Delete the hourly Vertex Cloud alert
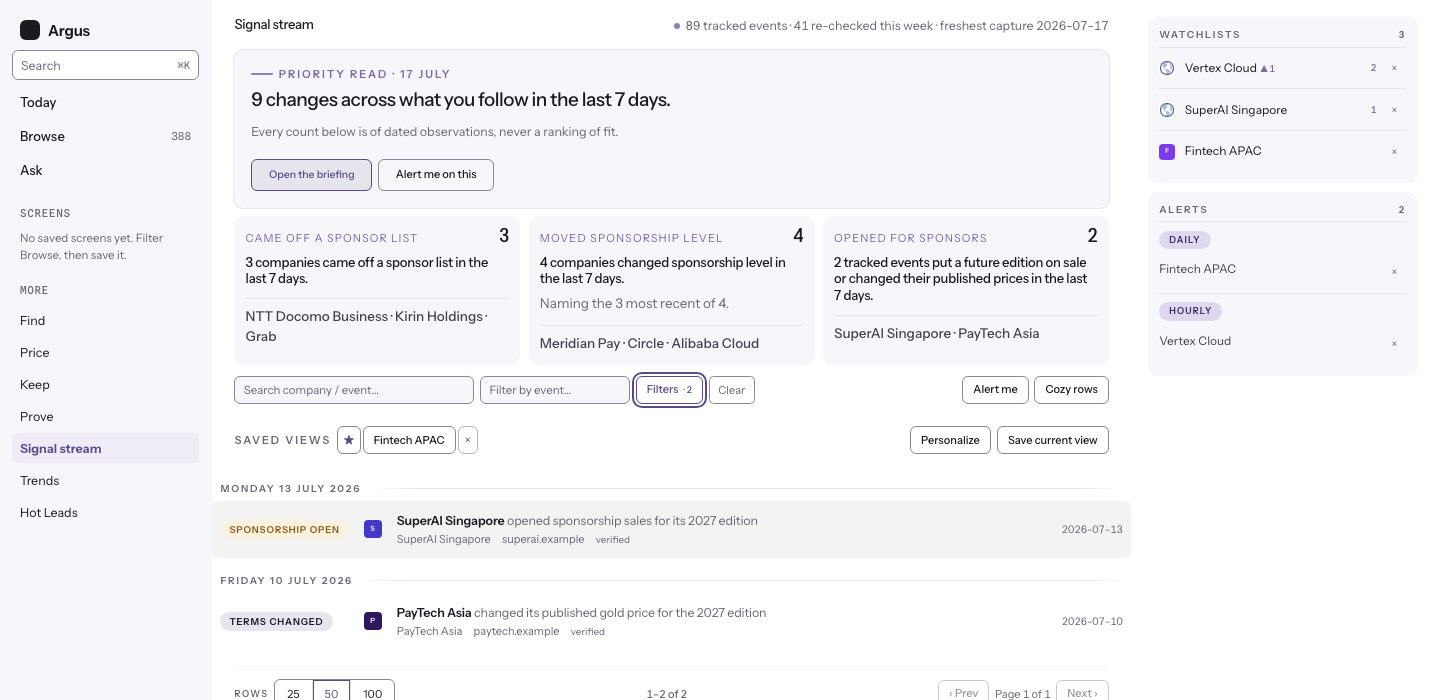1440x700 pixels. [1394, 343]
